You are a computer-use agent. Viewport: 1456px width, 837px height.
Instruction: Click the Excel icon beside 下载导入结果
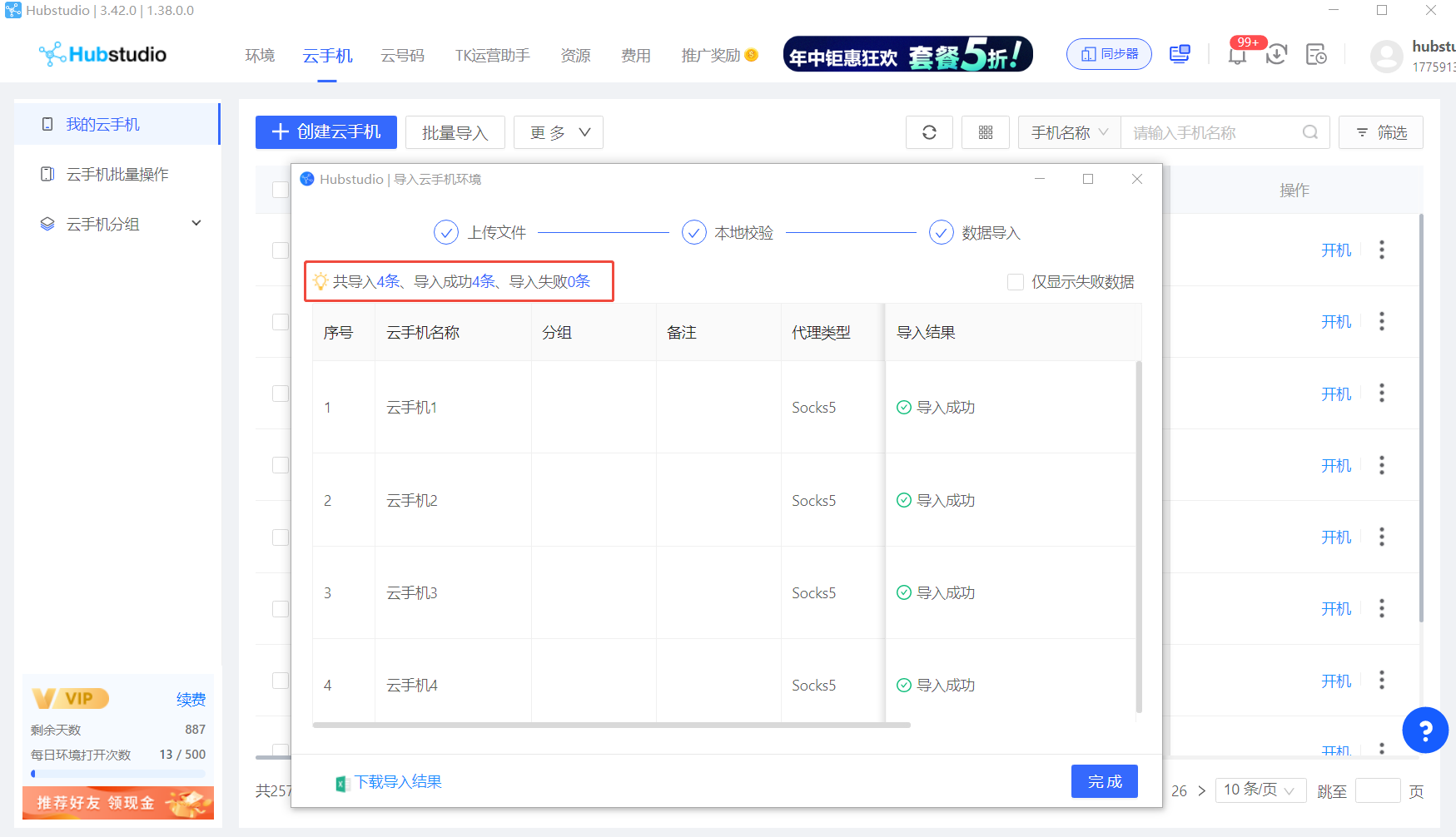pyautogui.click(x=341, y=783)
